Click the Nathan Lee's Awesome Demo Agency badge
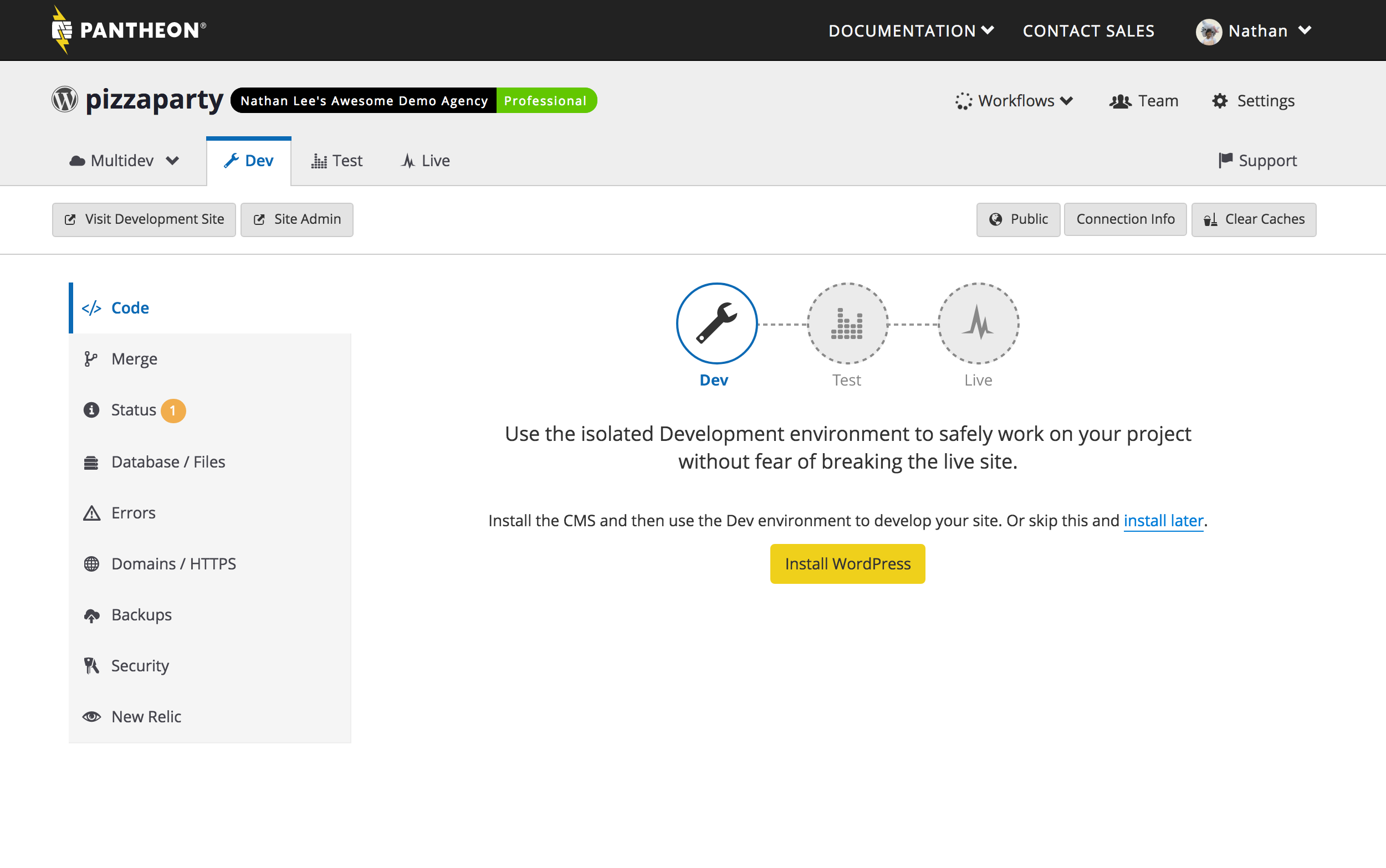 (364, 100)
